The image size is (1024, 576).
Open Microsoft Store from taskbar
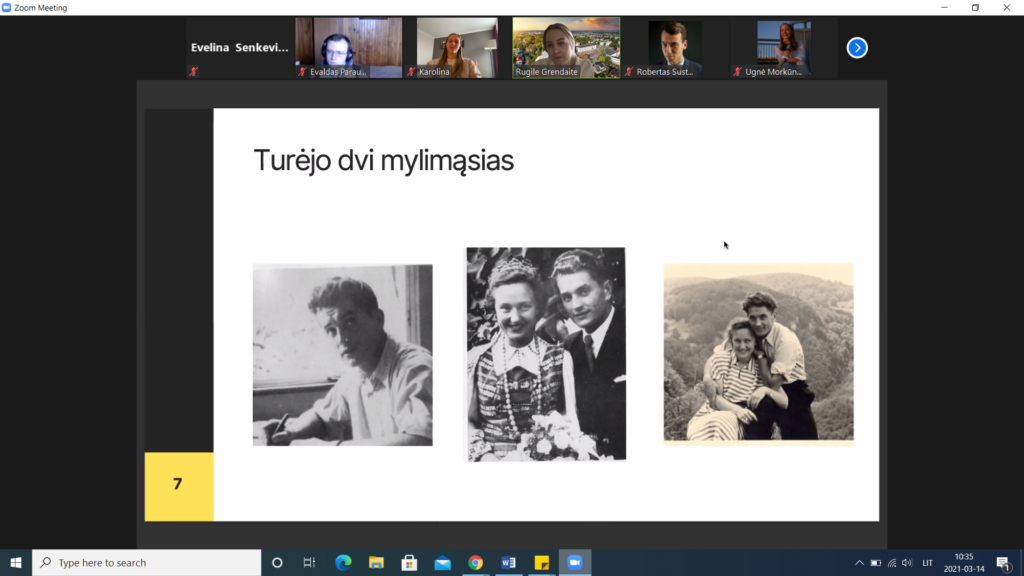pyautogui.click(x=409, y=563)
